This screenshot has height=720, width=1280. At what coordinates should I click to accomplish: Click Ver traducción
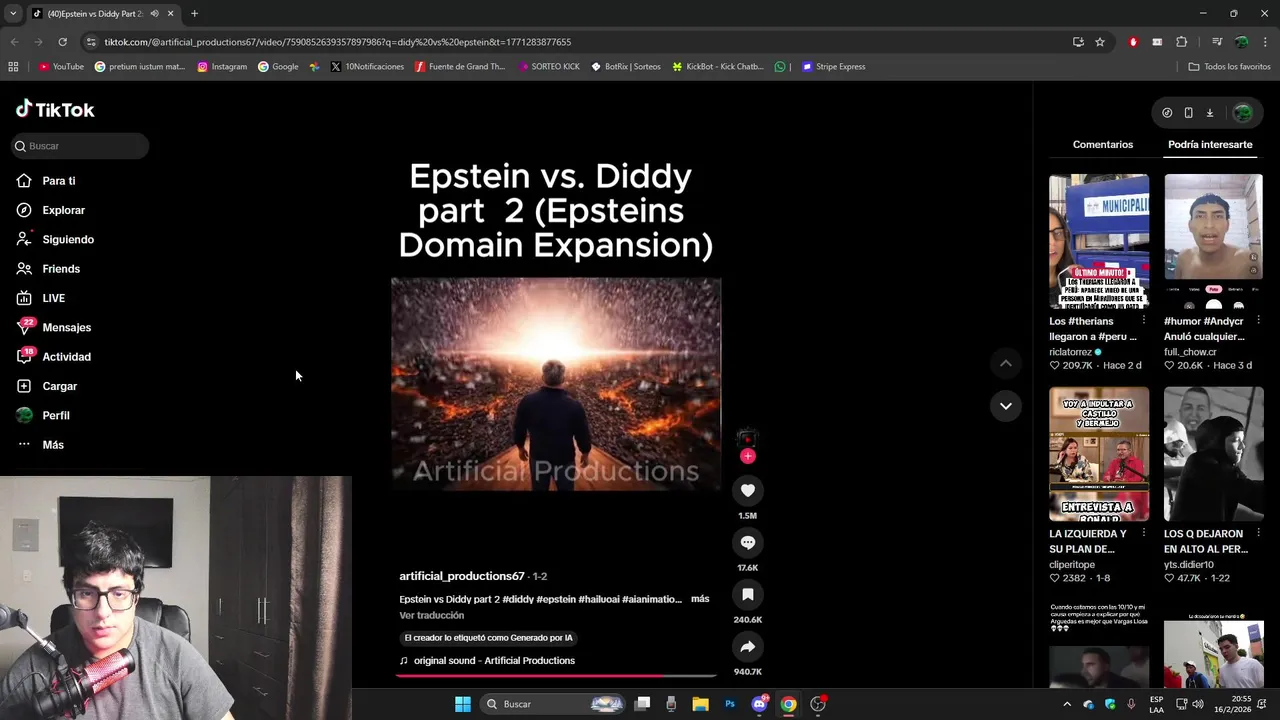click(431, 615)
